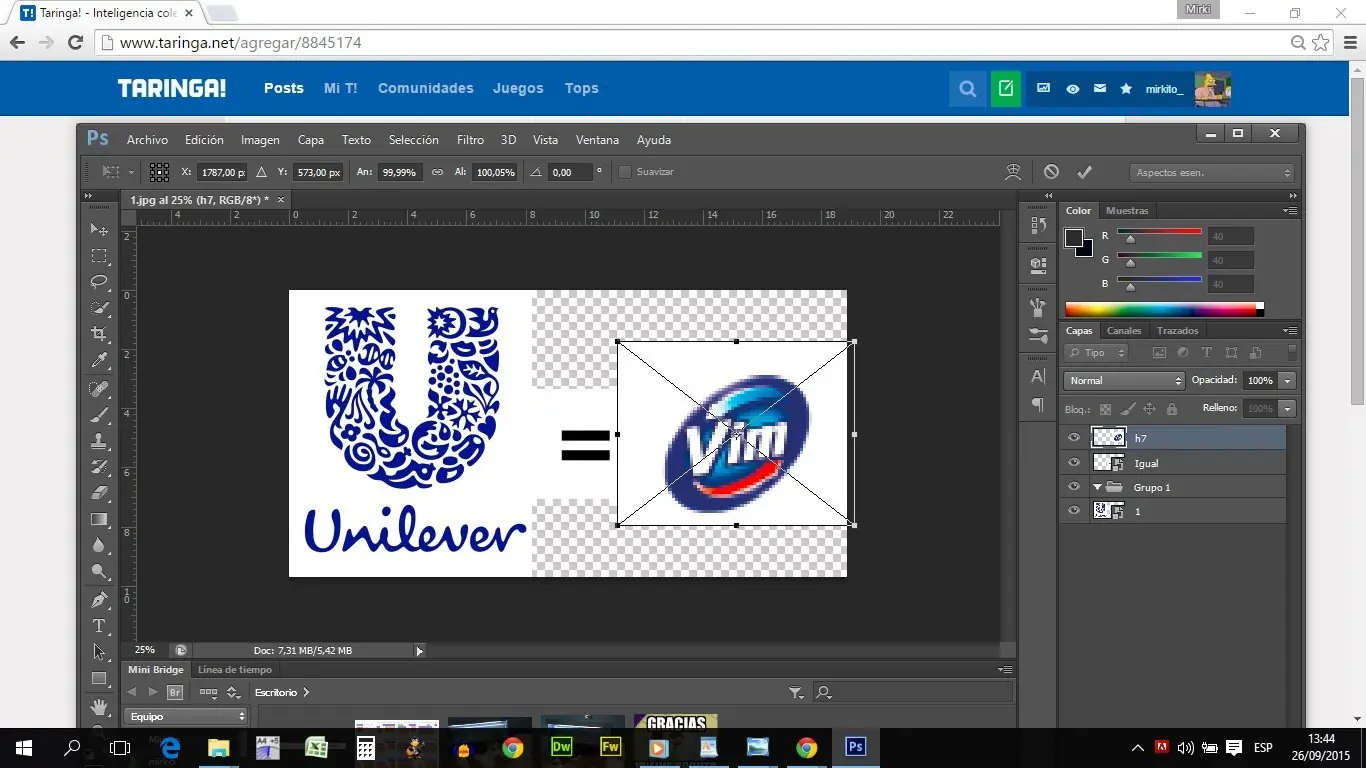Select the Rectangular Marquee tool
1366x768 pixels.
tap(99, 256)
